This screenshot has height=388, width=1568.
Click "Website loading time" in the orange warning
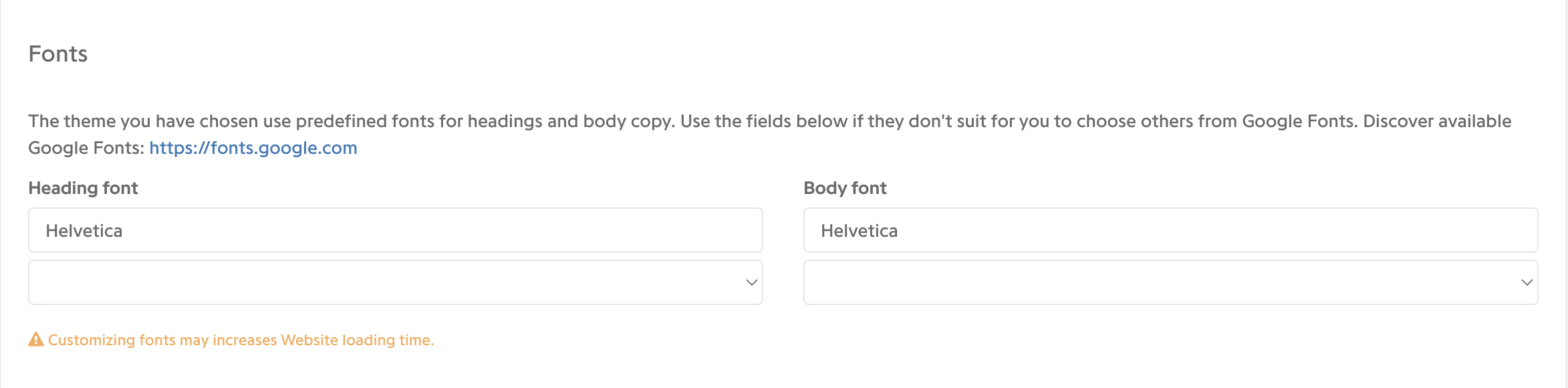pos(357,340)
